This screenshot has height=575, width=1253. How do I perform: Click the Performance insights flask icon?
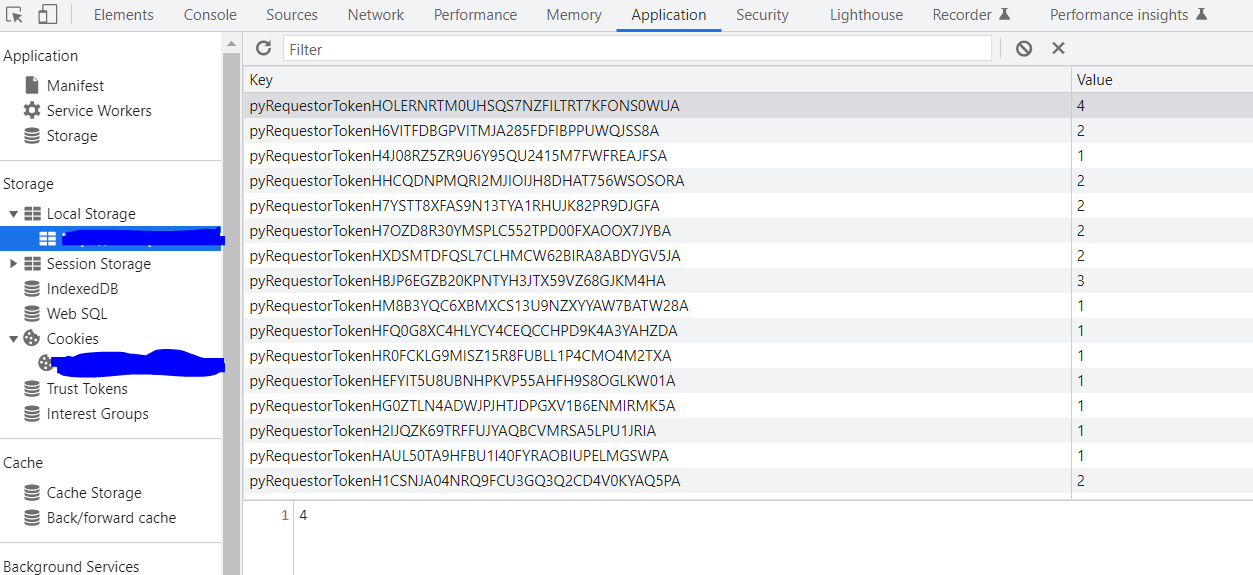click(x=1201, y=15)
